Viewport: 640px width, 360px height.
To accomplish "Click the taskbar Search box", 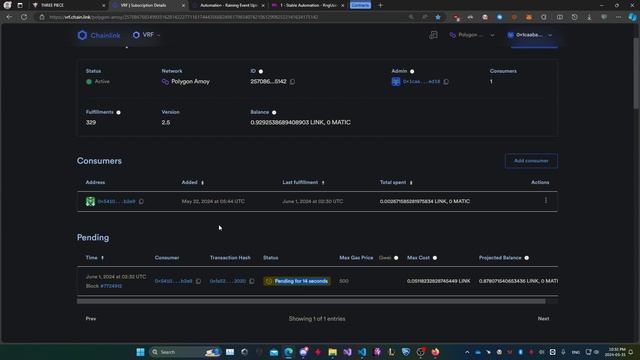I will (184, 352).
